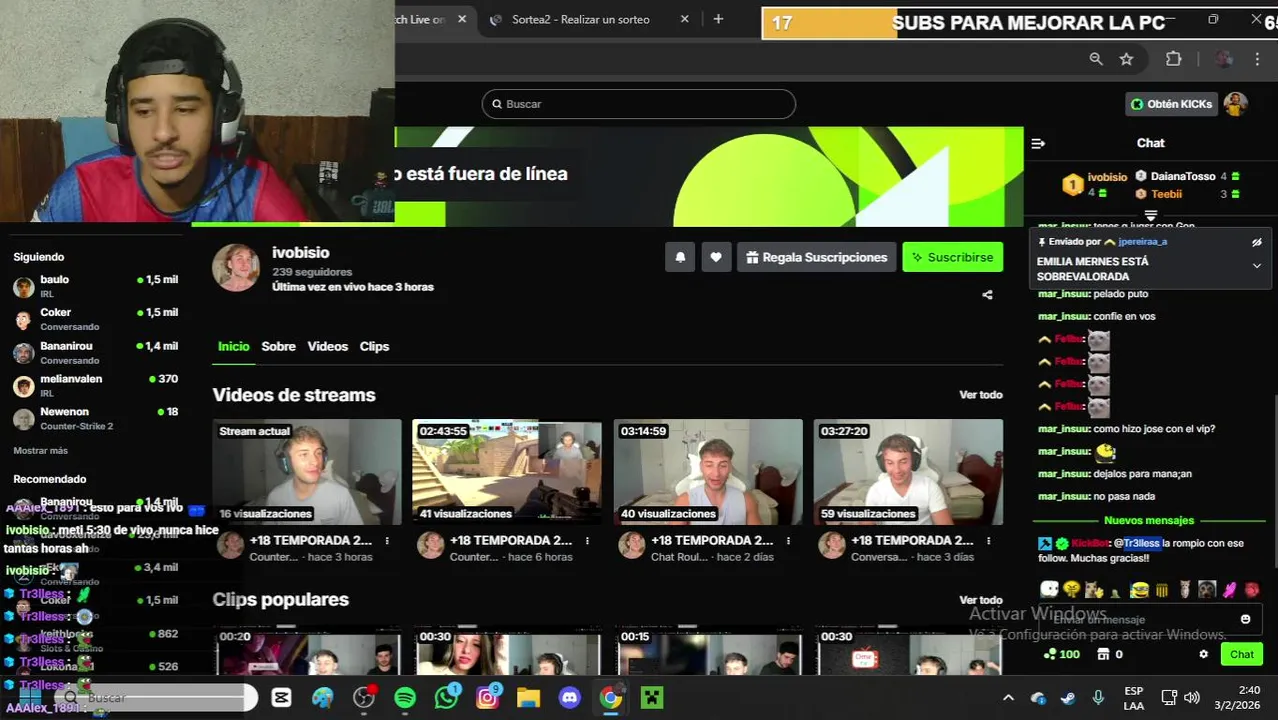
Task: Switch to the Inicio tab
Action: pyautogui.click(x=233, y=346)
